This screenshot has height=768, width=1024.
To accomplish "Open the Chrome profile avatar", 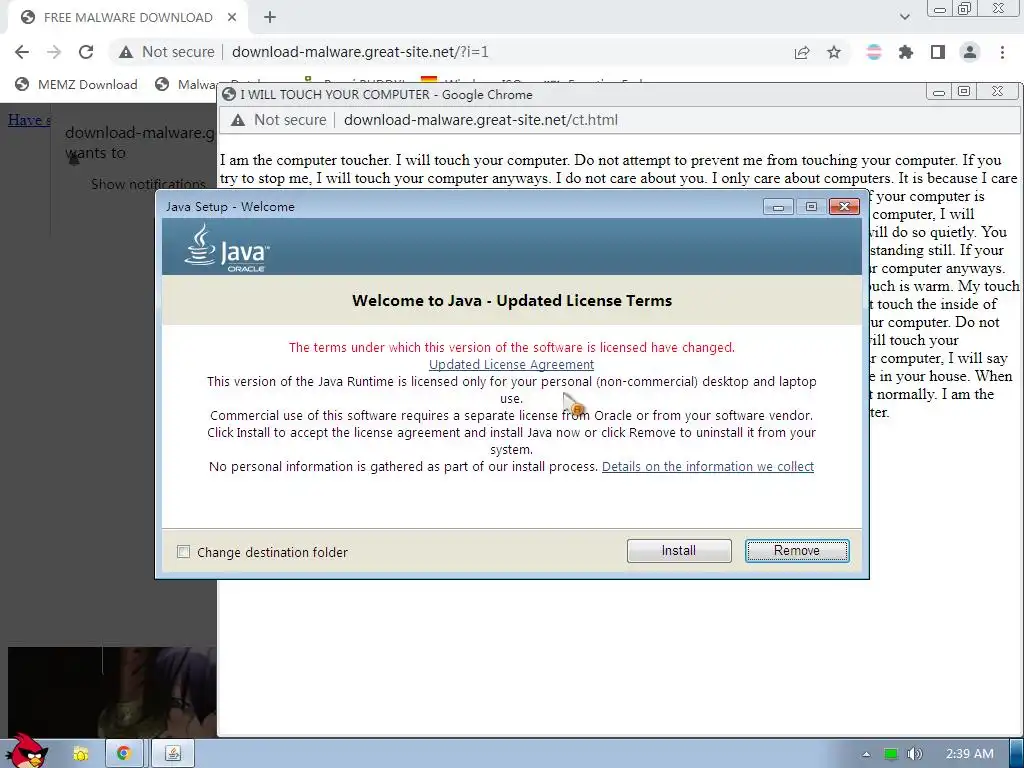I will click(970, 52).
